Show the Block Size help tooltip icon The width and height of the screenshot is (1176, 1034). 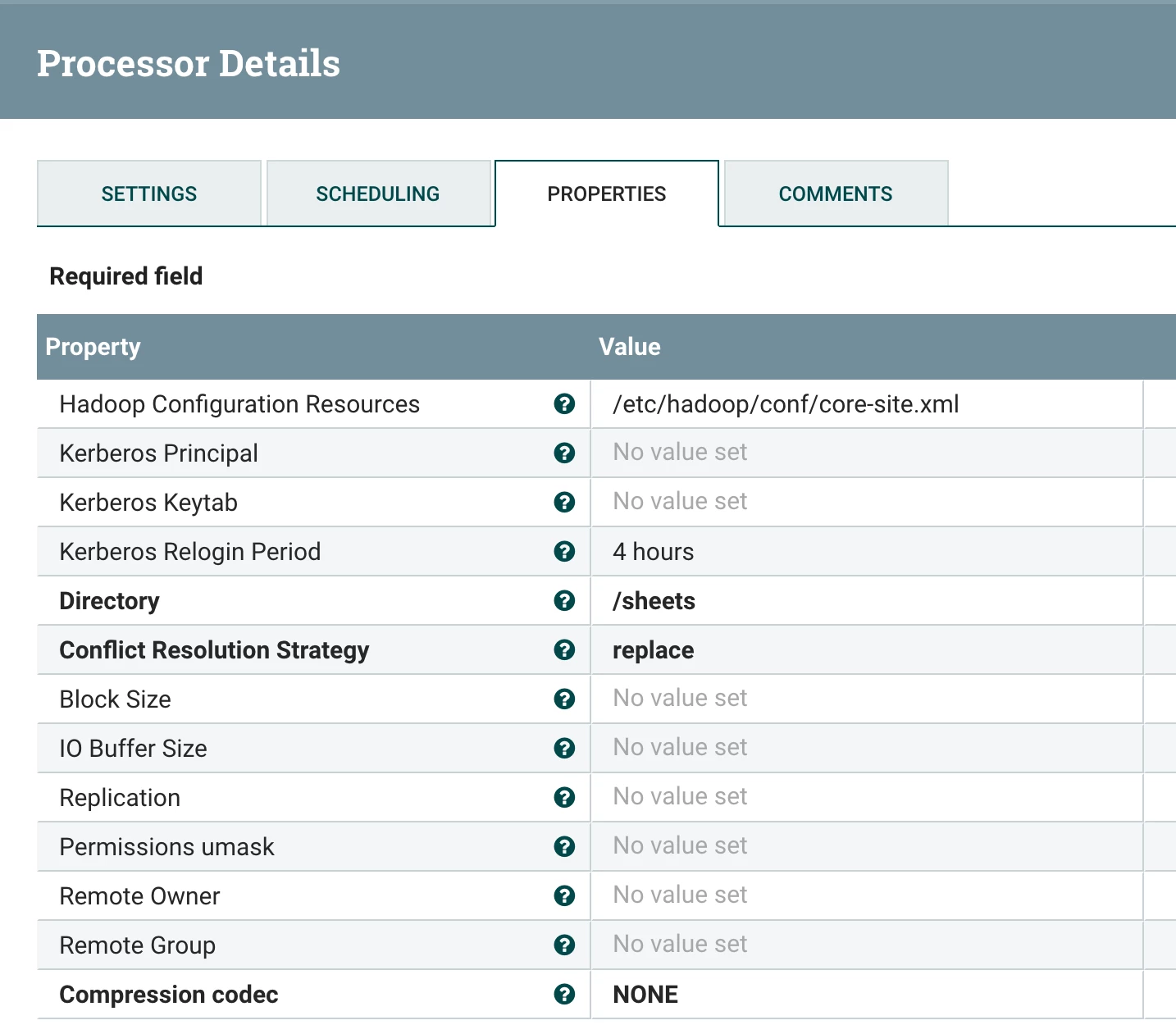564,699
